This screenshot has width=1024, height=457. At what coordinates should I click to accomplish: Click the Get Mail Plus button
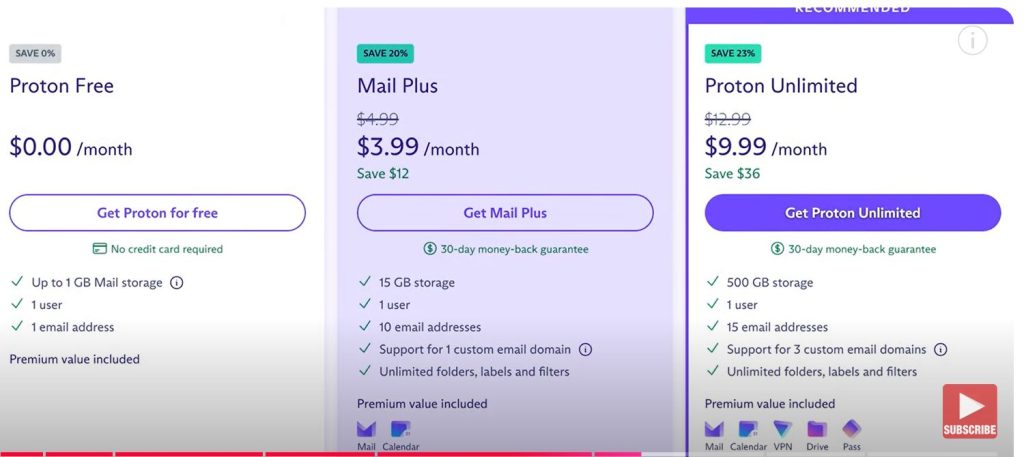point(505,213)
